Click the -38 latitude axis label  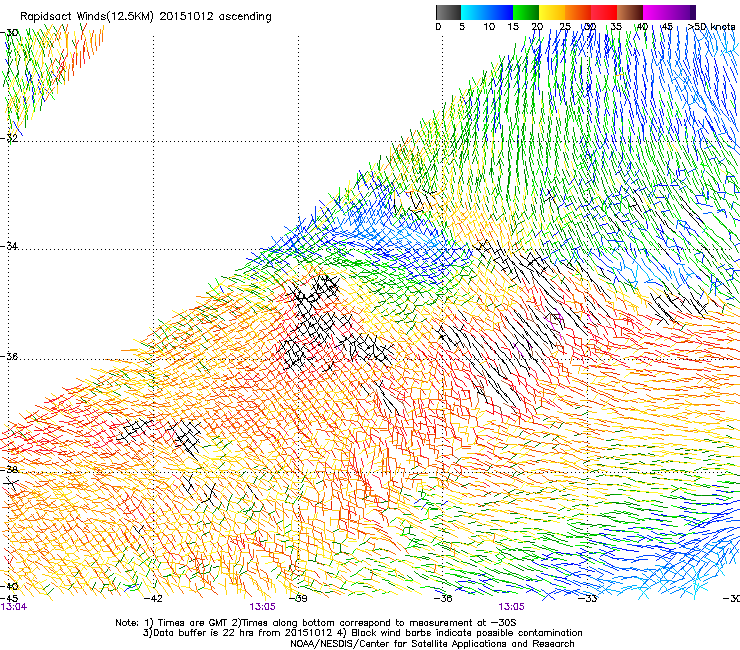pyautogui.click(x=9, y=470)
